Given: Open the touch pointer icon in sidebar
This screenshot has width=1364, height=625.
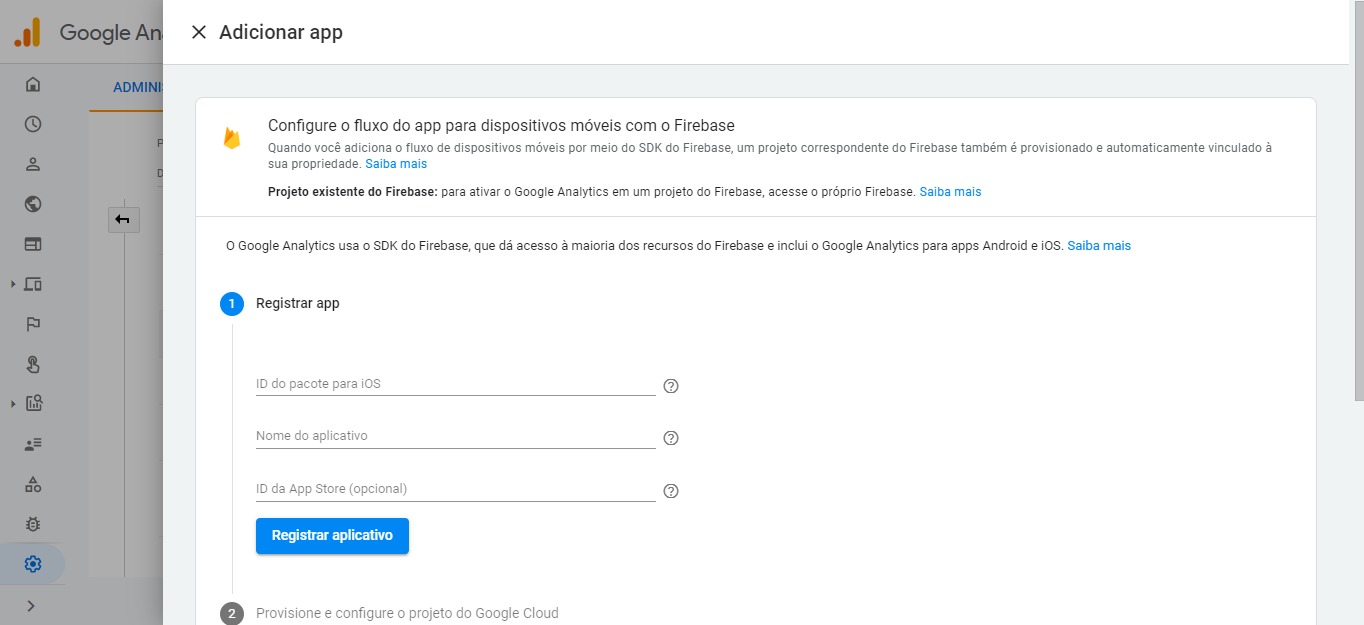Looking at the screenshot, I should tap(33, 364).
